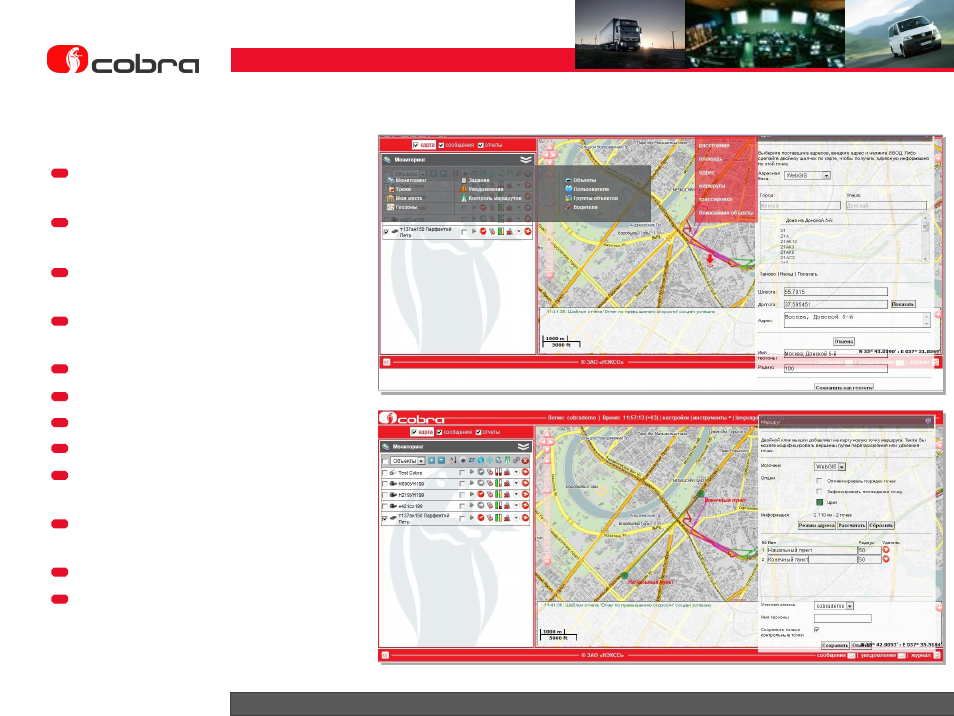
Task: Click help icon in the route dialog title bar
Action: [x=928, y=421]
